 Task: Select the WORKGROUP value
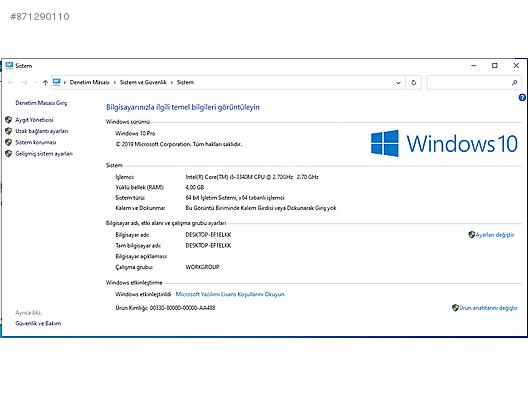202,267
